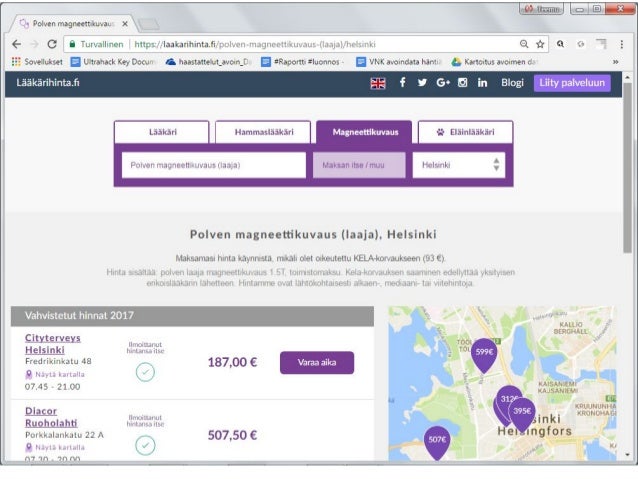Click the verified checkmark icon for Diacor Ruoholahti
Viewport: 638px width, 479px height.
(x=145, y=445)
